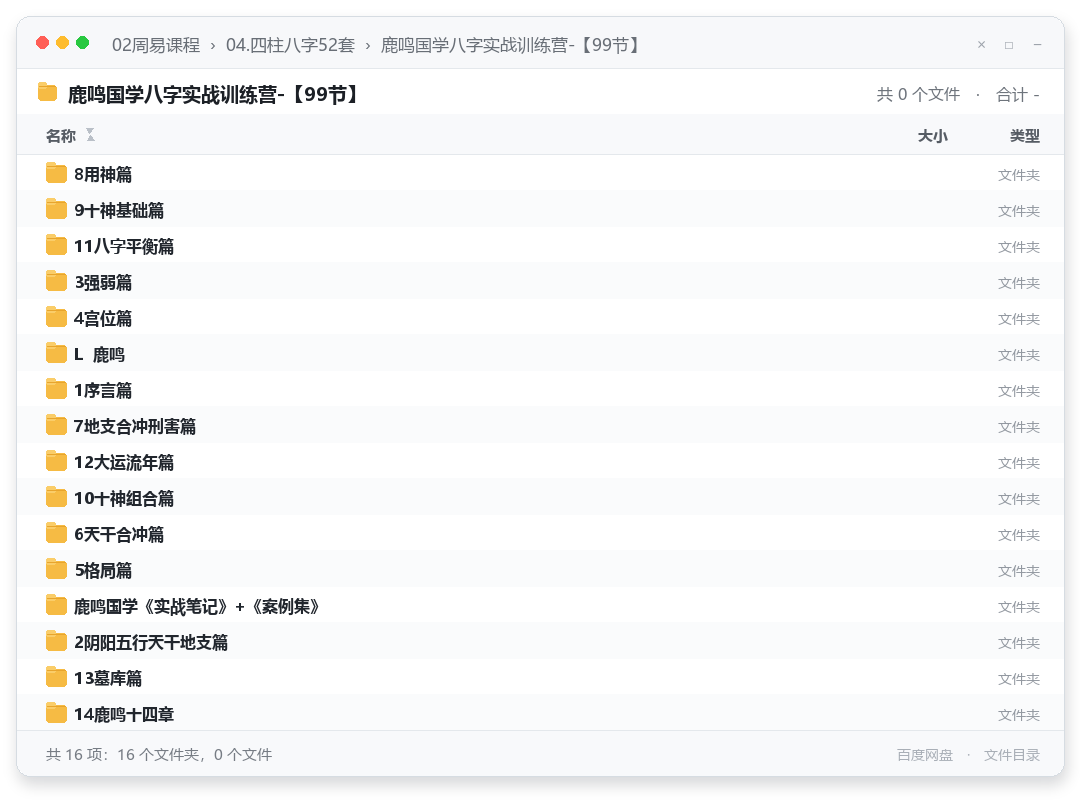Click the yellow traffic-light button
This screenshot has width=1080, height=800.
[63, 43]
